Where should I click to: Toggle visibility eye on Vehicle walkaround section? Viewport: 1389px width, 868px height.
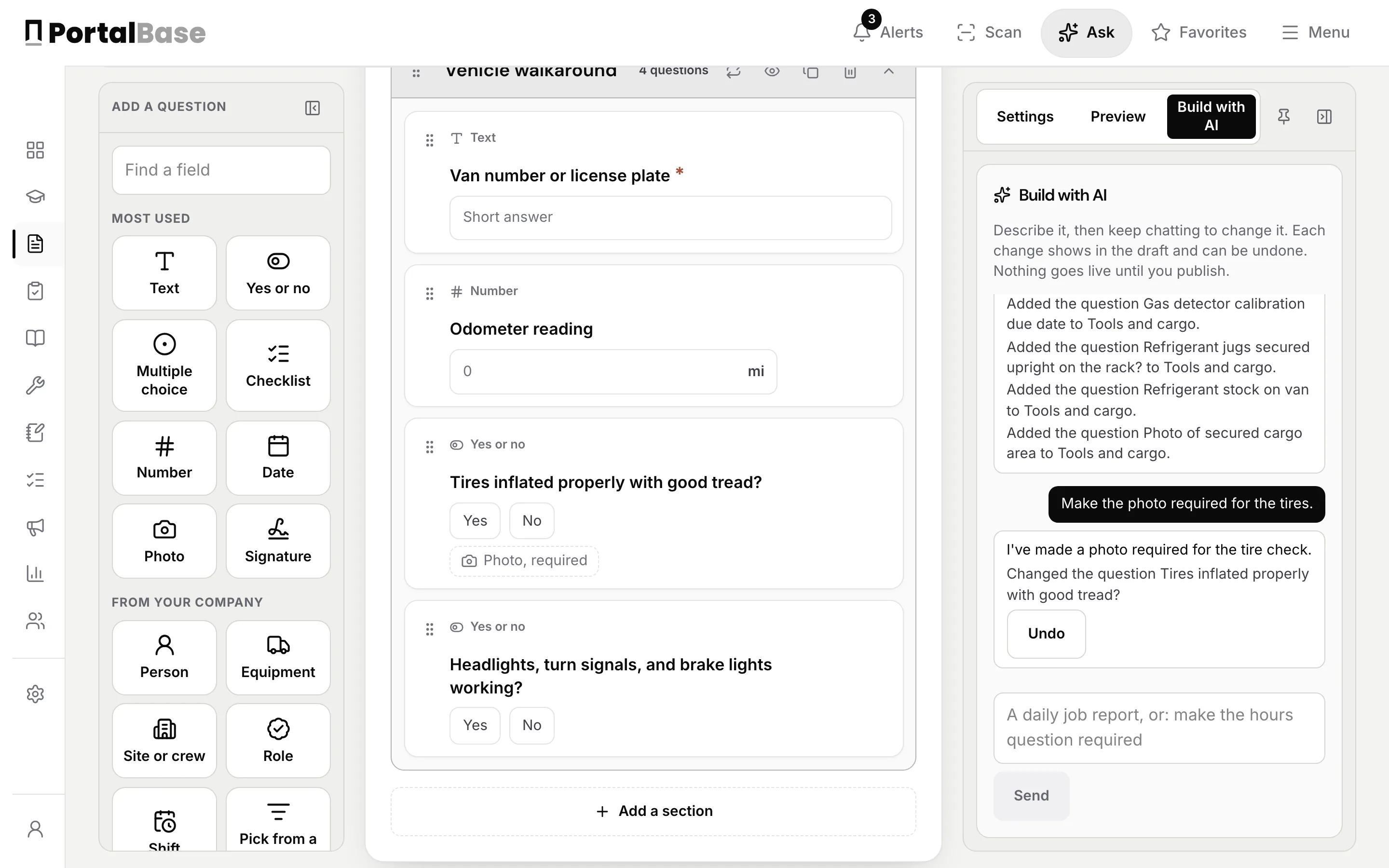pyautogui.click(x=772, y=71)
